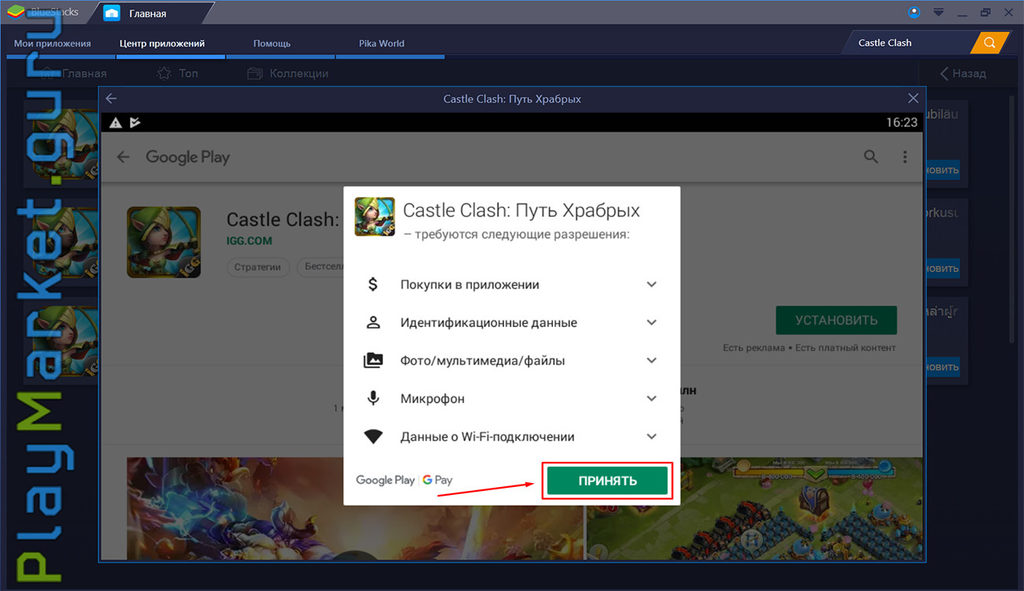Click the Назад back link
1024x591 pixels.
click(963, 73)
